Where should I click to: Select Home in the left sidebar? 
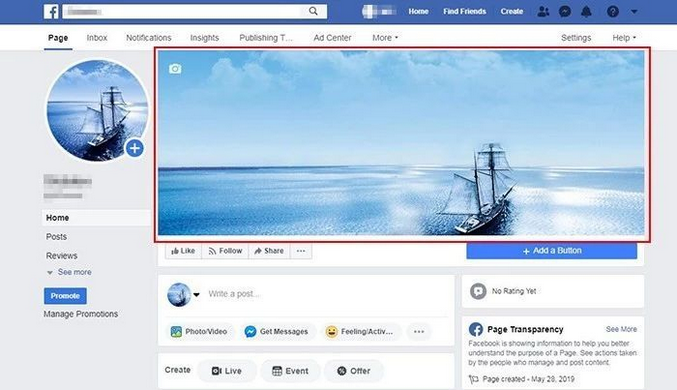[x=96, y=218]
